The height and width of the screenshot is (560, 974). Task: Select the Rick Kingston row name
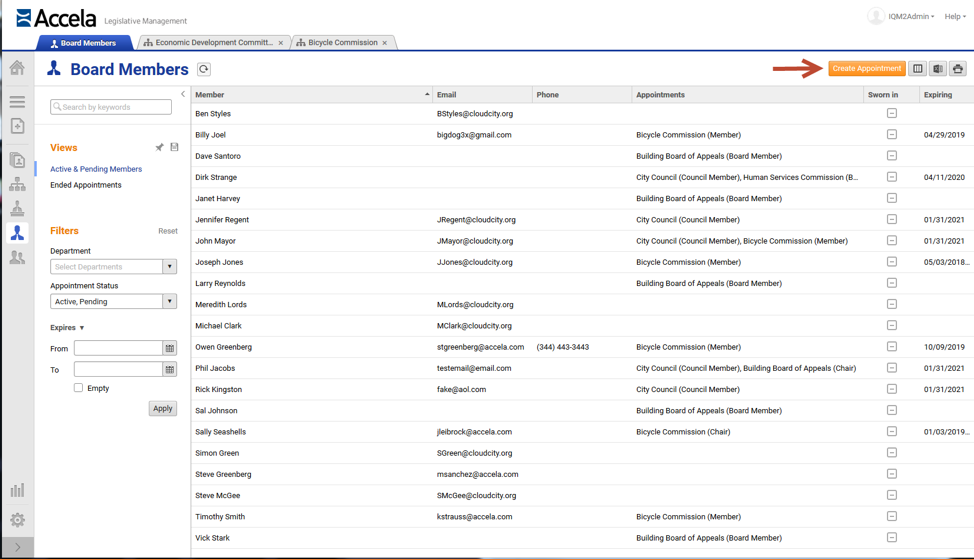coord(219,389)
